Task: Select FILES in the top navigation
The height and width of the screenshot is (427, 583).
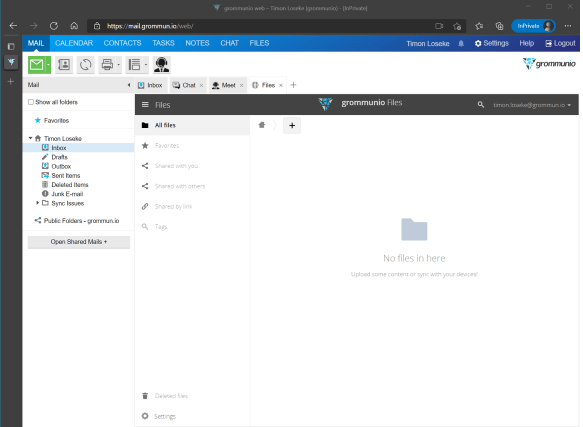Action: tap(259, 43)
